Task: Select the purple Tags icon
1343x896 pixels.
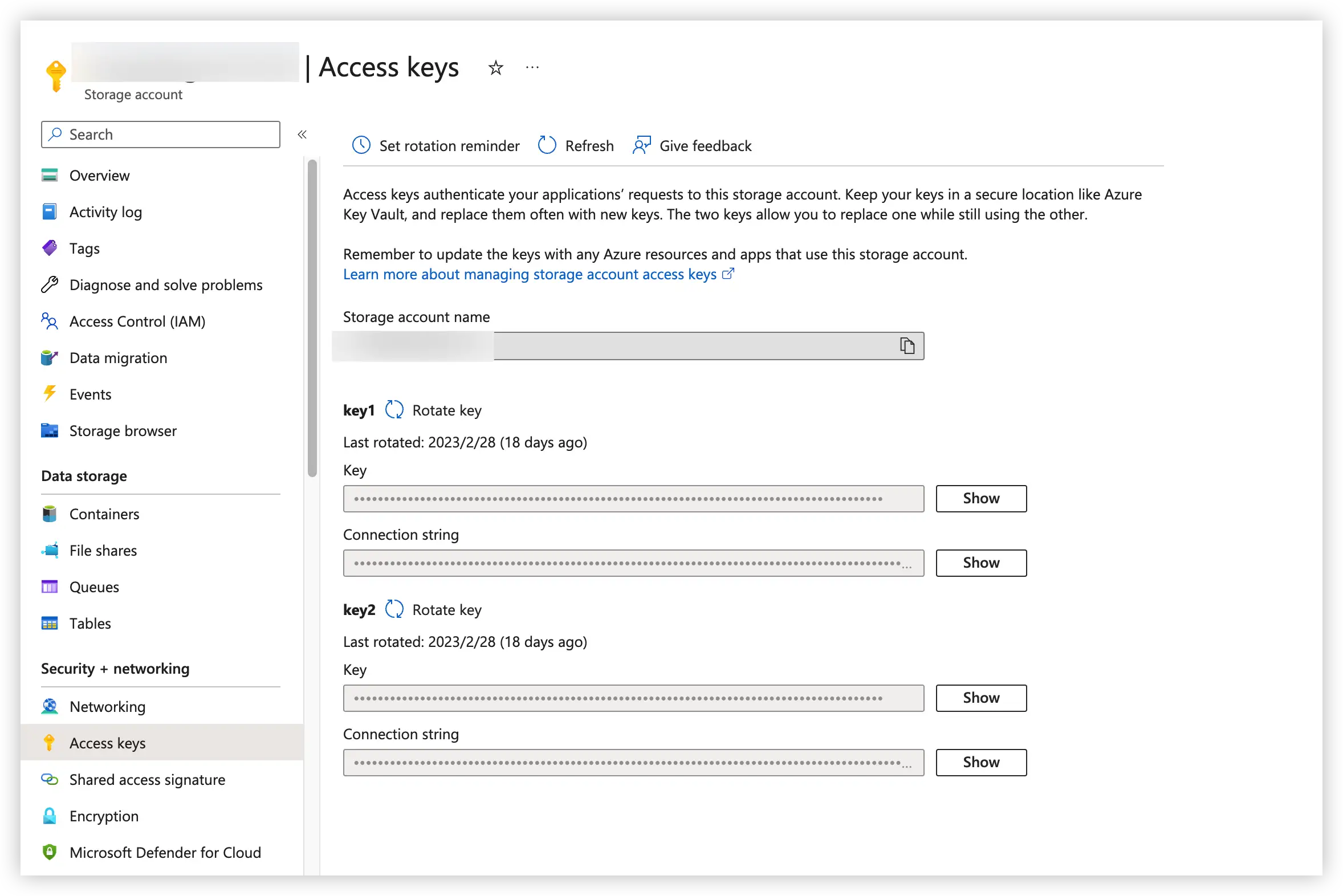Action: coord(50,248)
